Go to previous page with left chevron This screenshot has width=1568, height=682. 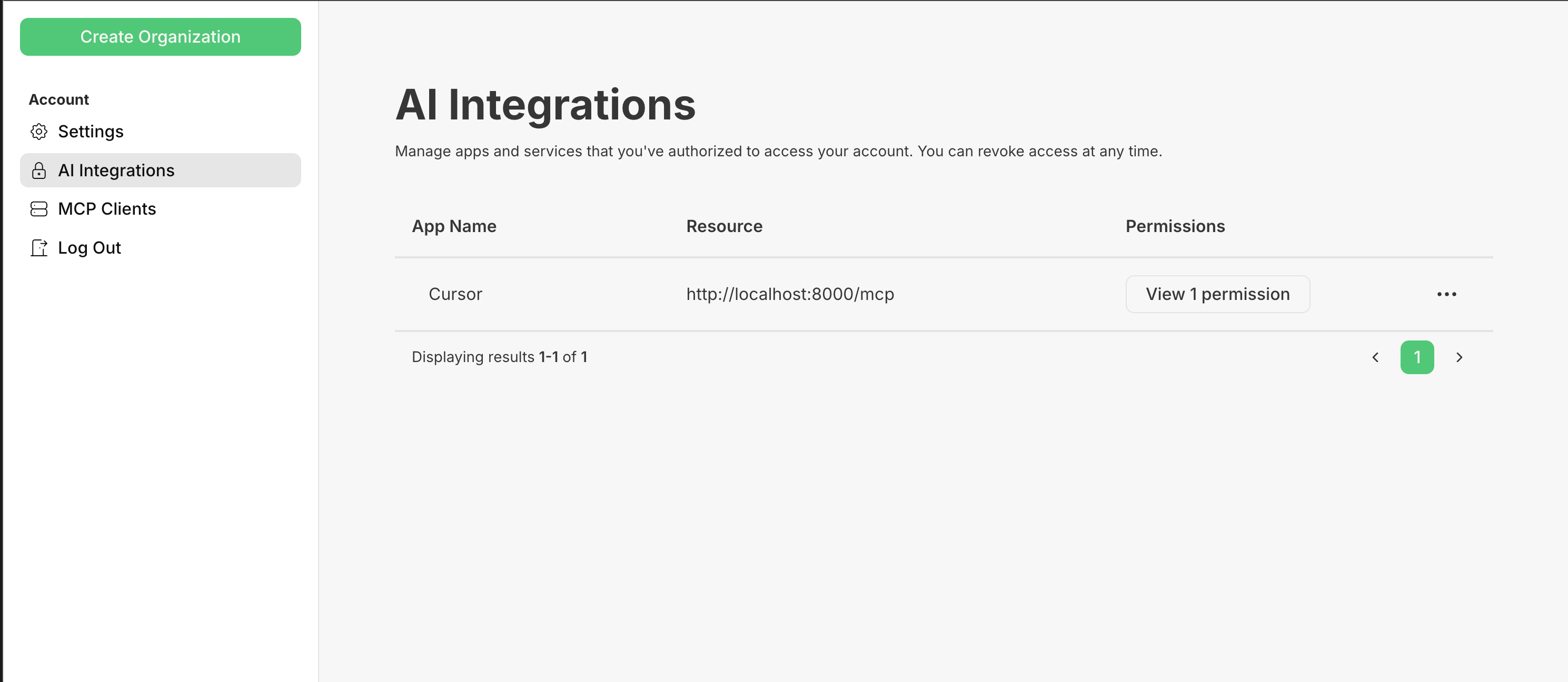(x=1375, y=357)
